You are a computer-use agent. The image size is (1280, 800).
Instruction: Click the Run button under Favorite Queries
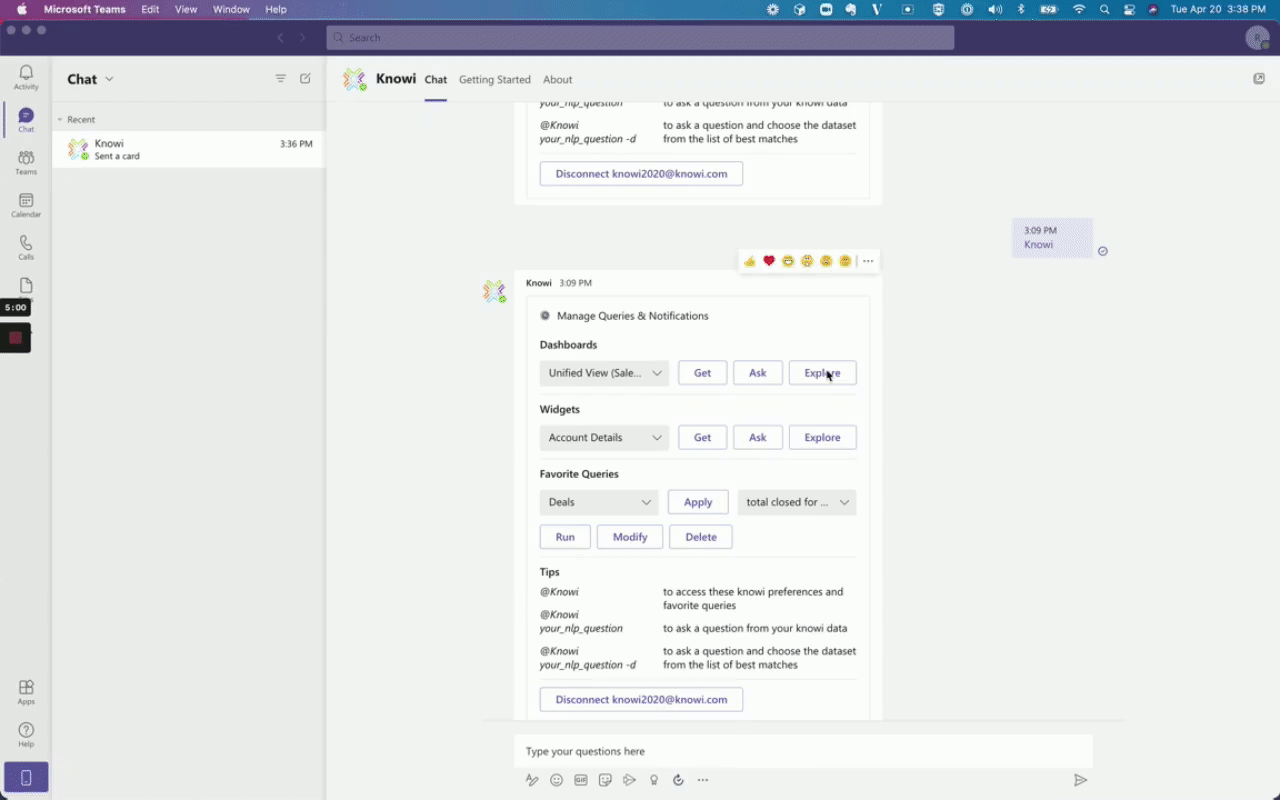pyautogui.click(x=565, y=537)
